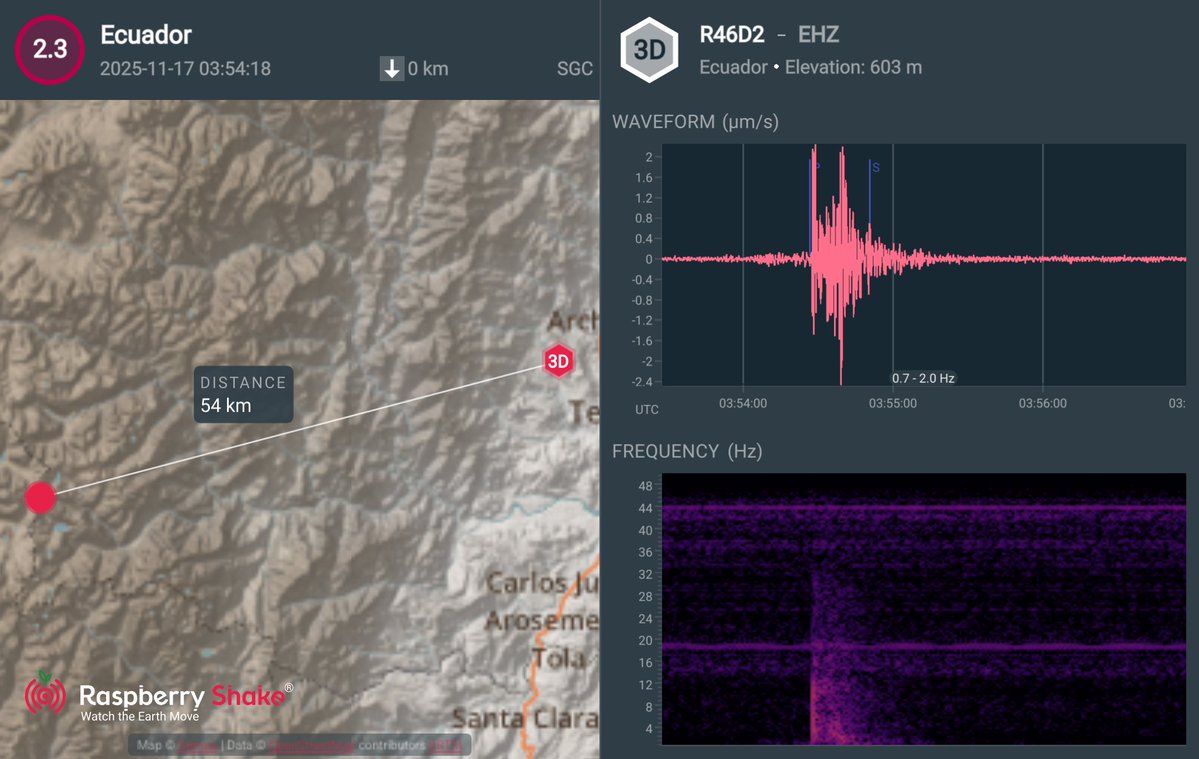Click the depth arrow icon beside 0 km
This screenshot has height=759, width=1199.
click(x=390, y=70)
